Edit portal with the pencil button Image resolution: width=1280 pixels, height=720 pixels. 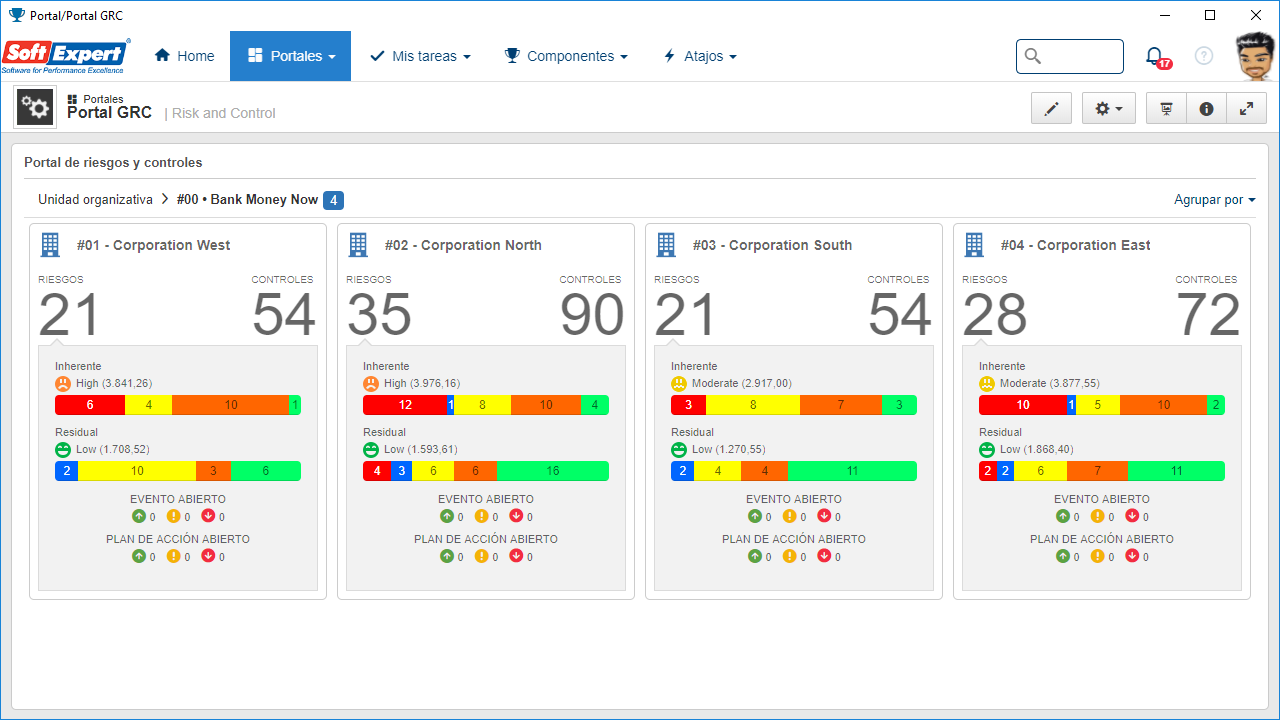point(1051,108)
